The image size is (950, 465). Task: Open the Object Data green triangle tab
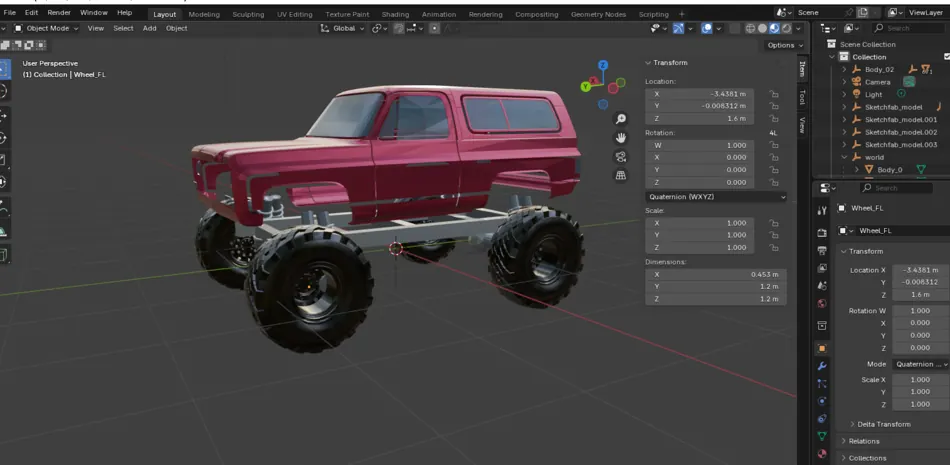(822, 437)
